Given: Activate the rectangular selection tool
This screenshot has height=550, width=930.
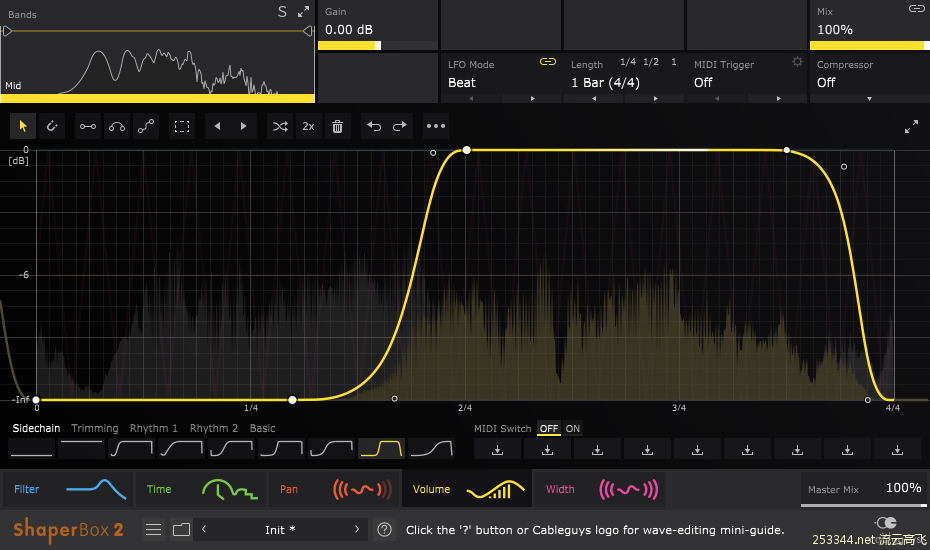Looking at the screenshot, I should (x=182, y=126).
